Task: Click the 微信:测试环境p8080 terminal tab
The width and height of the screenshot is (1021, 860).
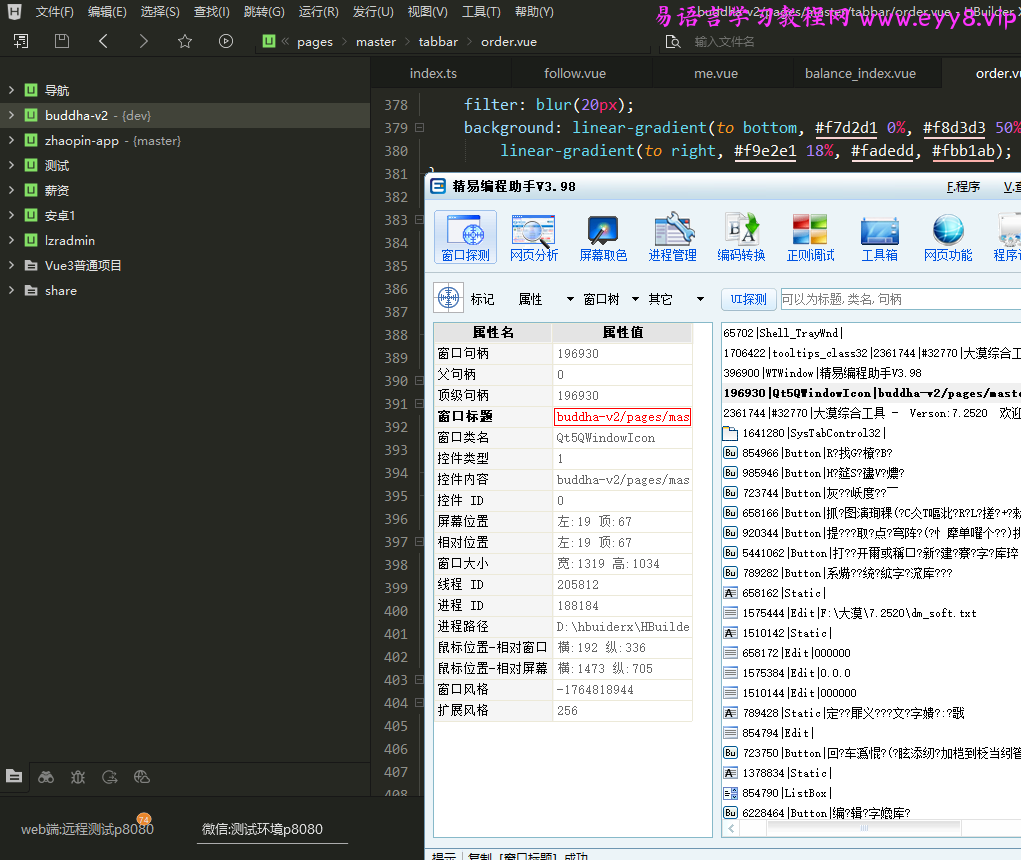Action: 262,829
